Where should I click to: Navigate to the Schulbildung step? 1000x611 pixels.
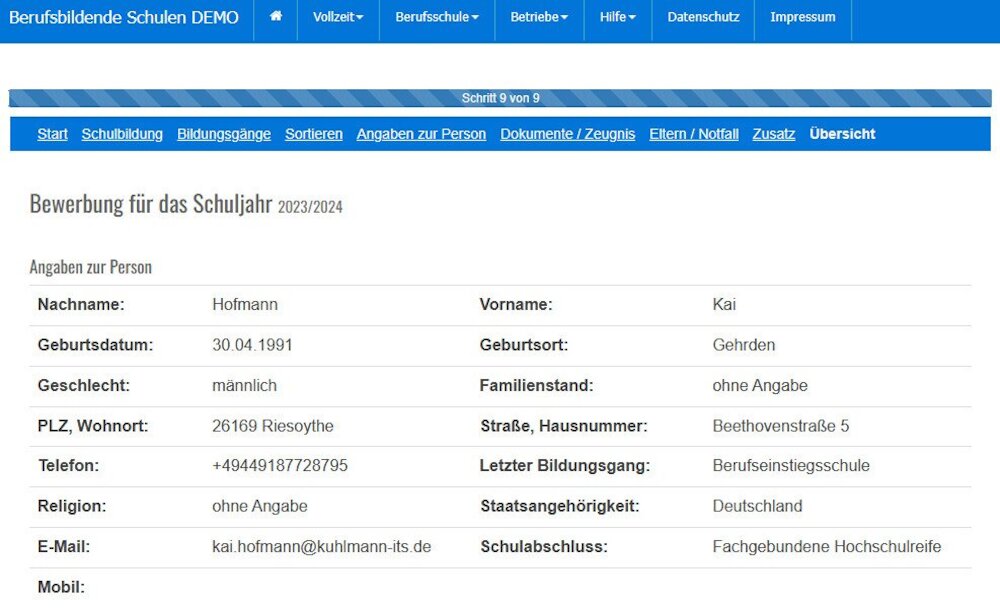pyautogui.click(x=122, y=134)
